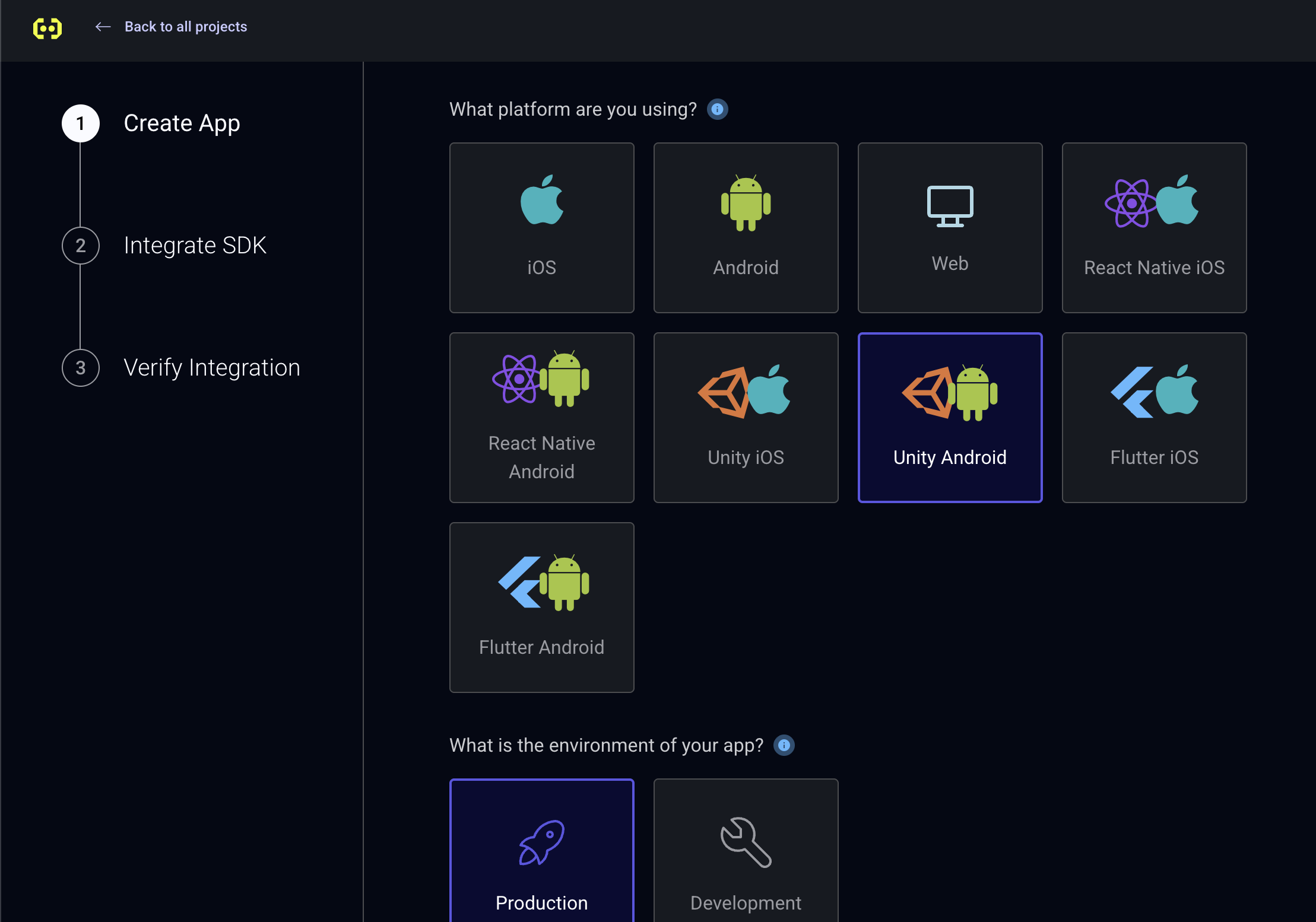
Task: Pick the React Native iOS tile
Action: (x=1154, y=228)
